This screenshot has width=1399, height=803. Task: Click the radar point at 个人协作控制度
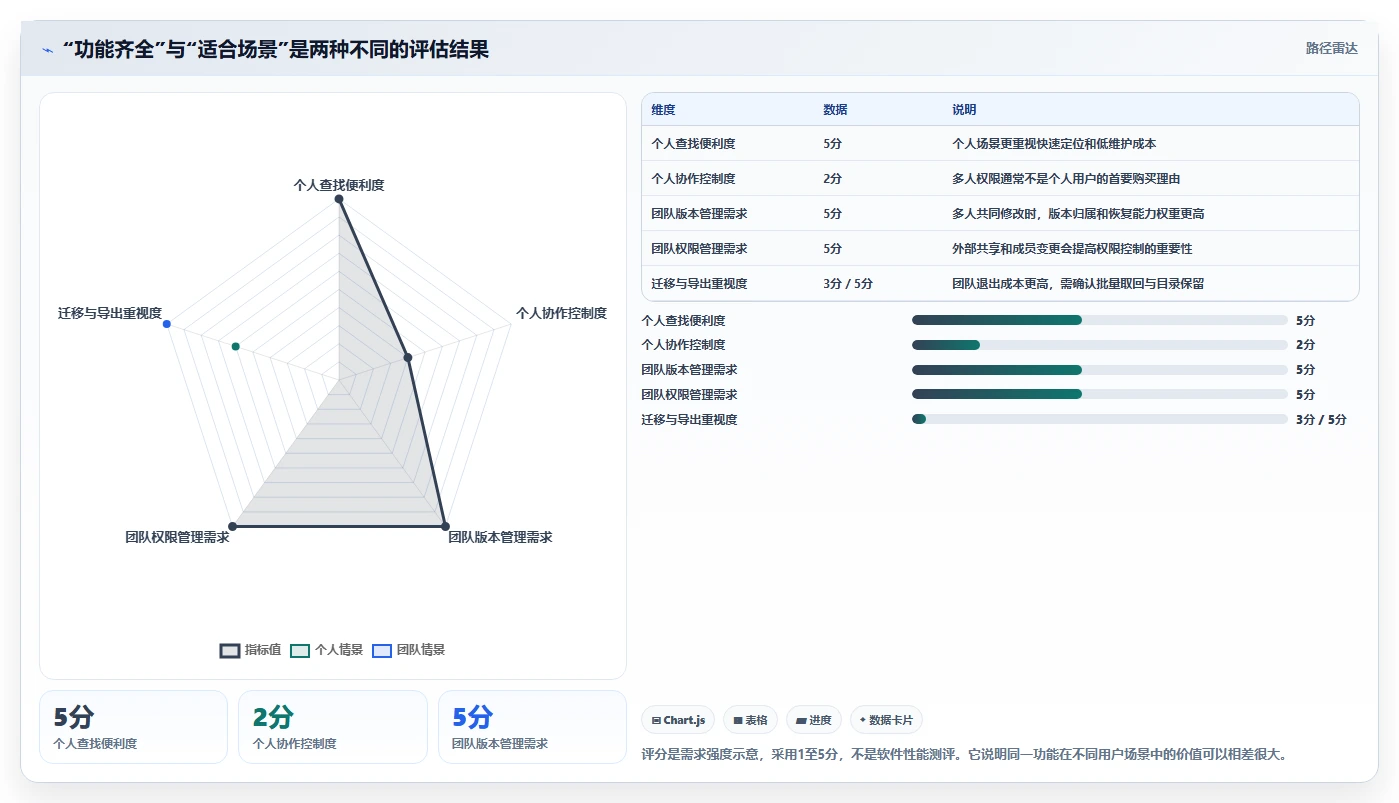407,357
